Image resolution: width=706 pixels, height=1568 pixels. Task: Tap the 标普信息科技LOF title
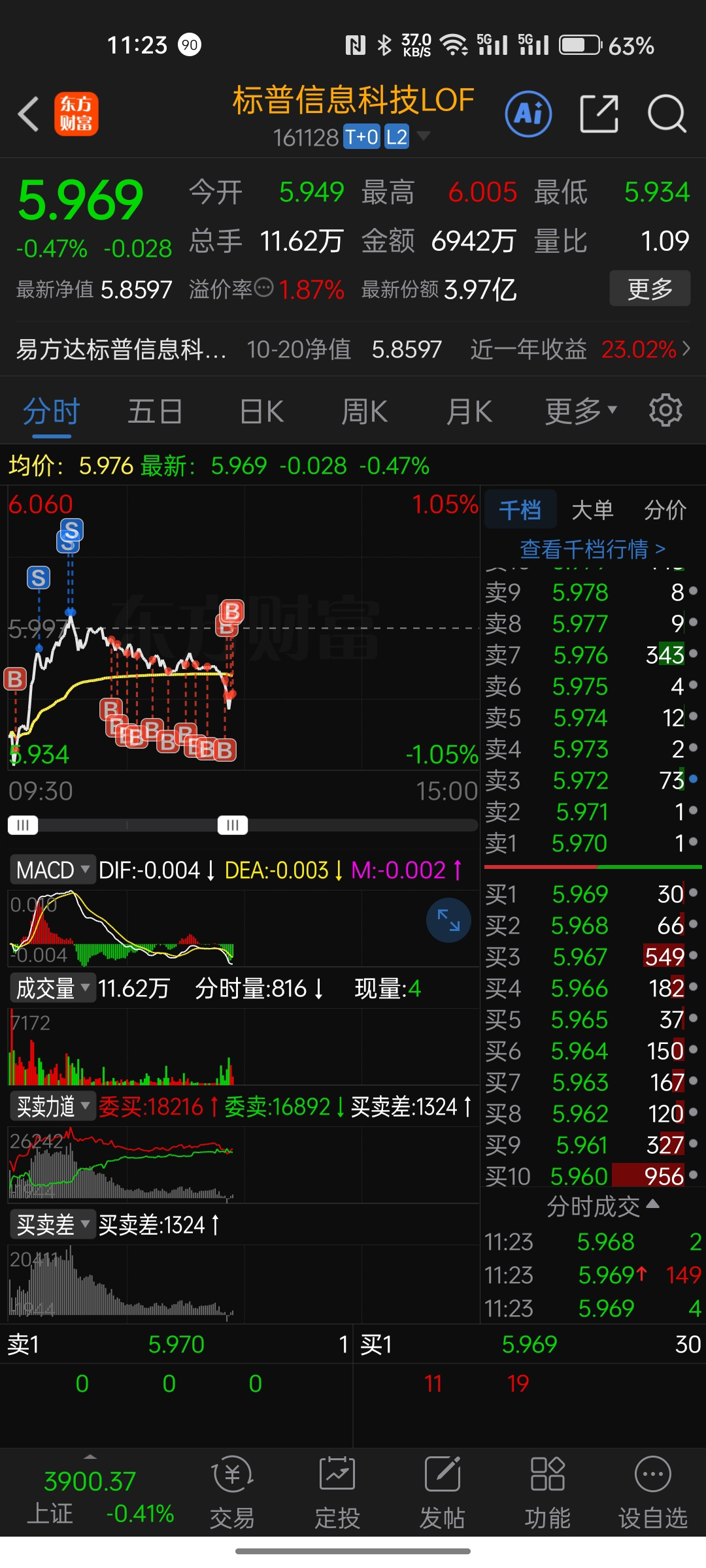coord(353,100)
